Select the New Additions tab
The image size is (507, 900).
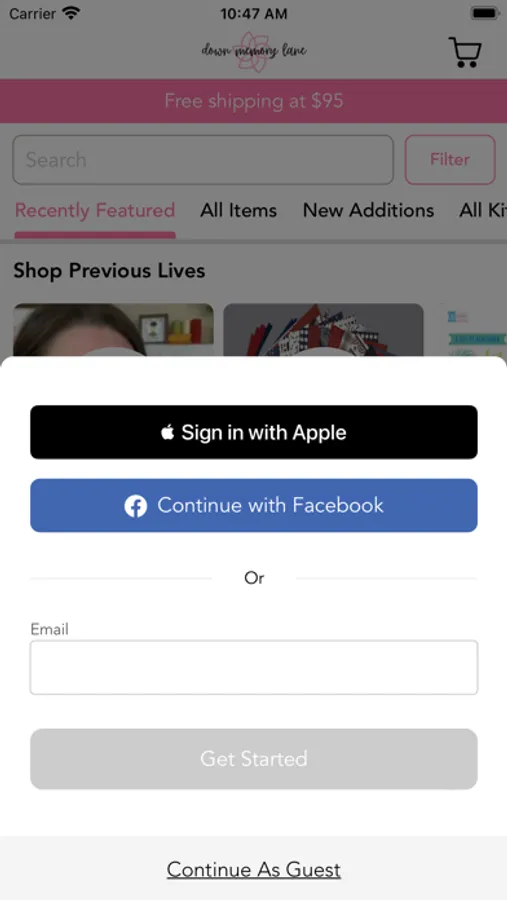click(368, 211)
